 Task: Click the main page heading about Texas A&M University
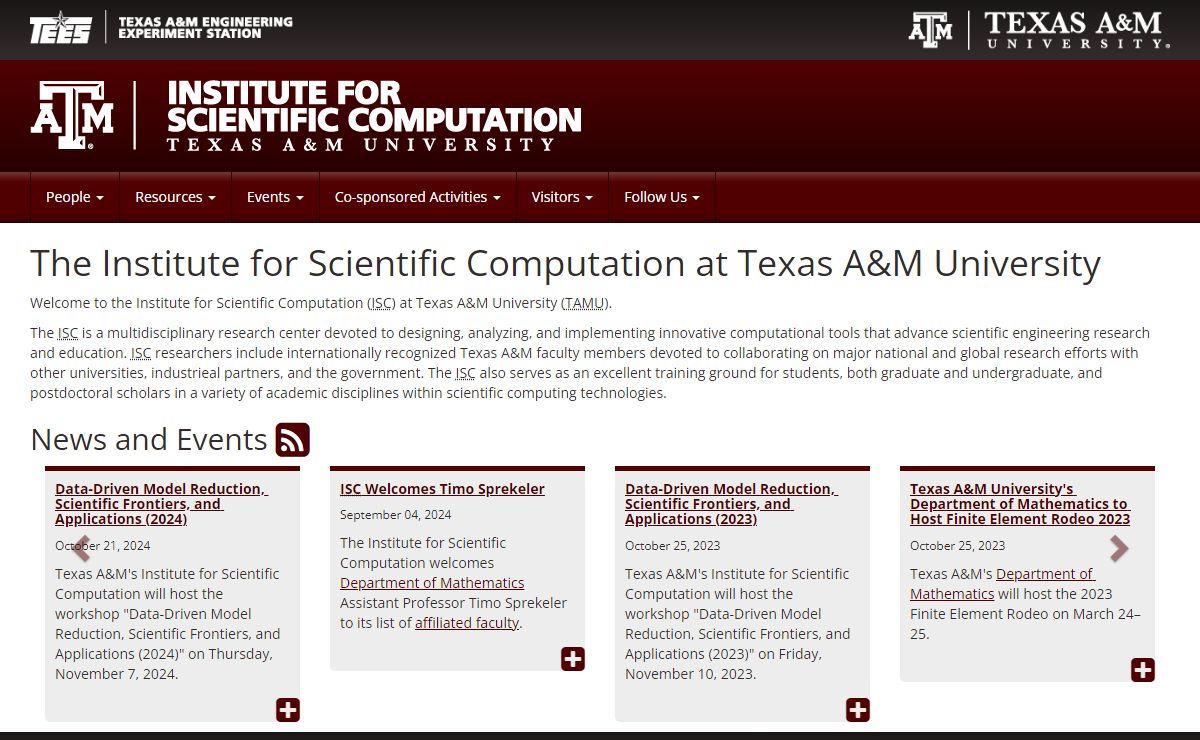(565, 264)
